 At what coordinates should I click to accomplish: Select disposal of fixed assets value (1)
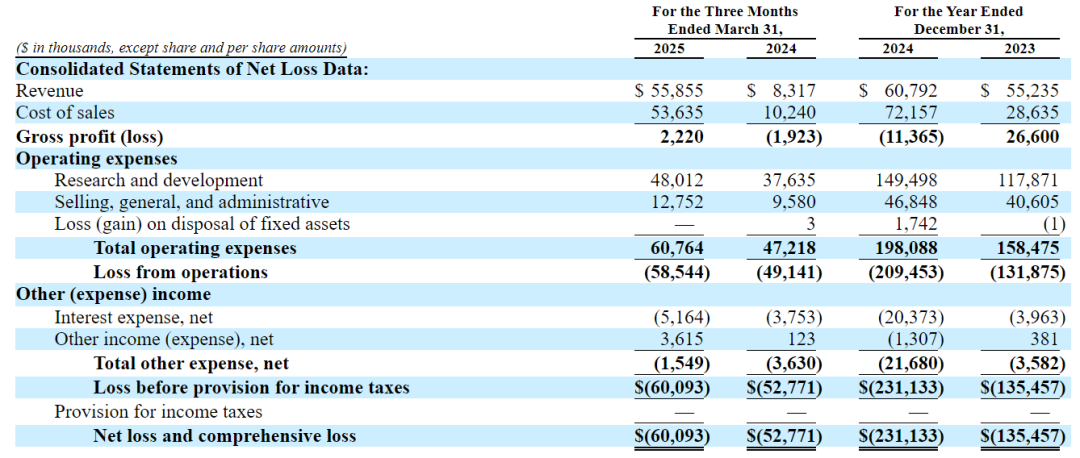(x=1054, y=224)
